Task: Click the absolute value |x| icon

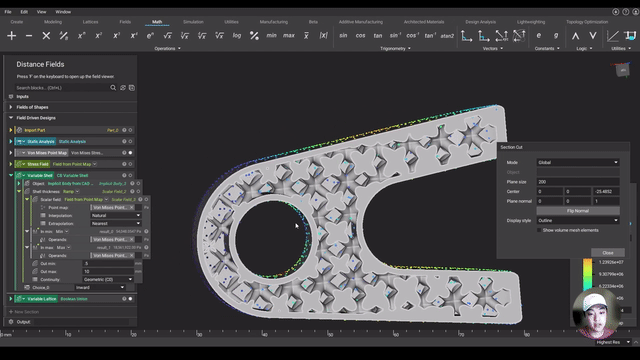Action: 323,36
